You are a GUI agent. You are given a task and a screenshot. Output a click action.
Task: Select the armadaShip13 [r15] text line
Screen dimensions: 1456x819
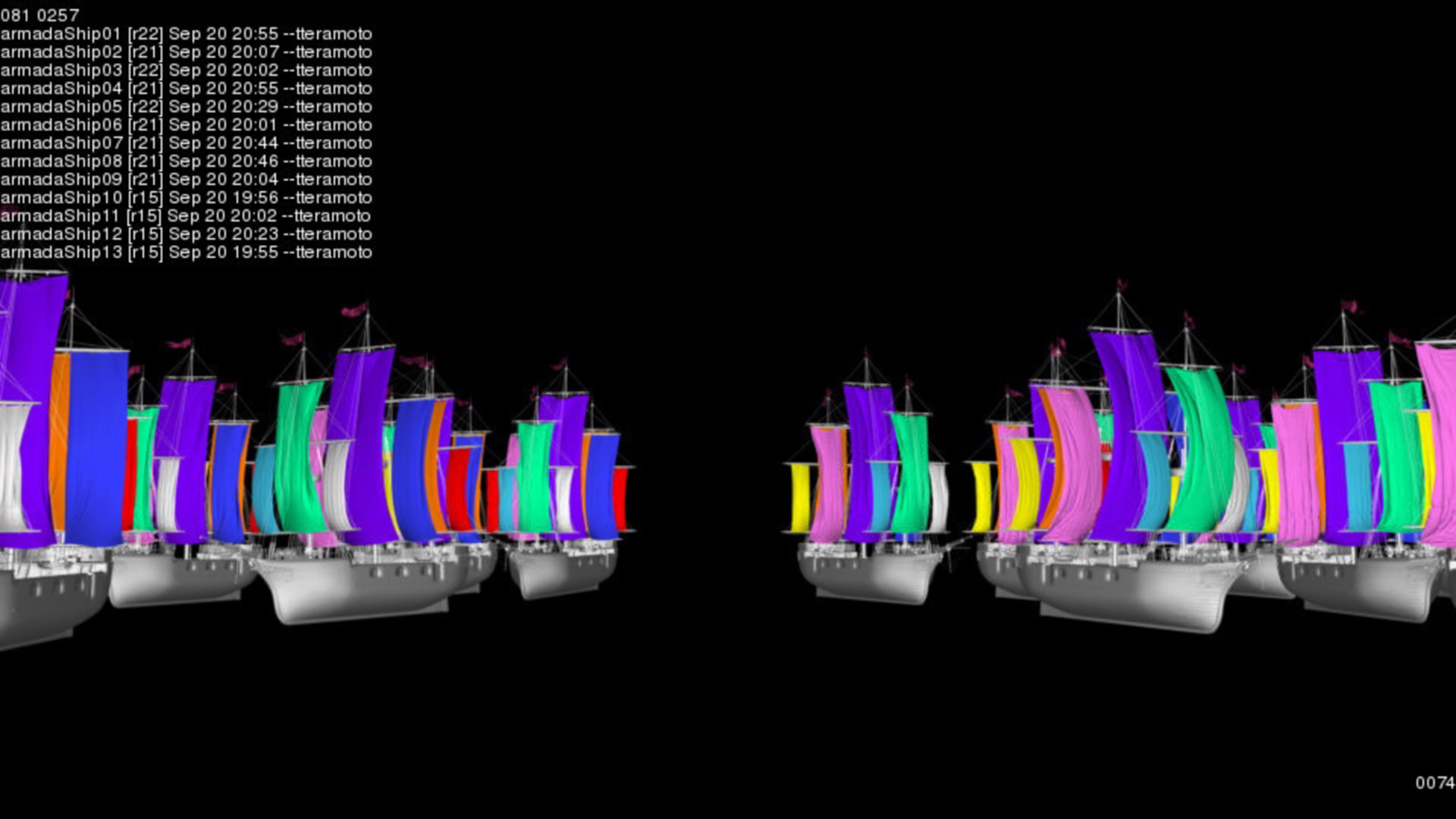187,253
